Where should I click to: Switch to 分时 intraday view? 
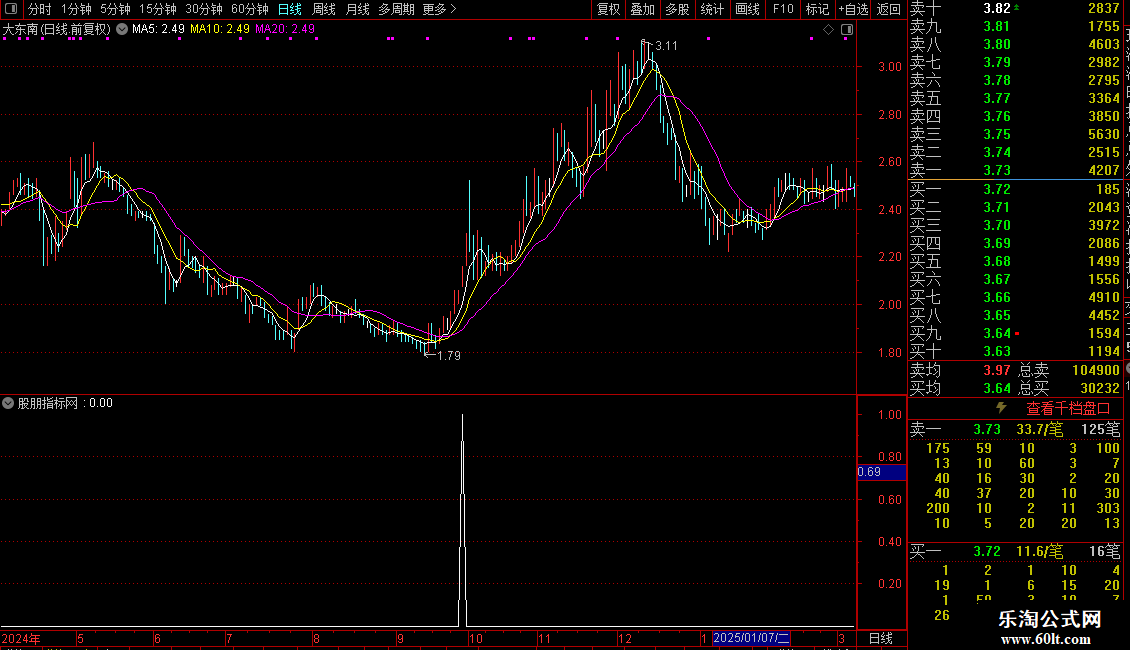[x=40, y=9]
